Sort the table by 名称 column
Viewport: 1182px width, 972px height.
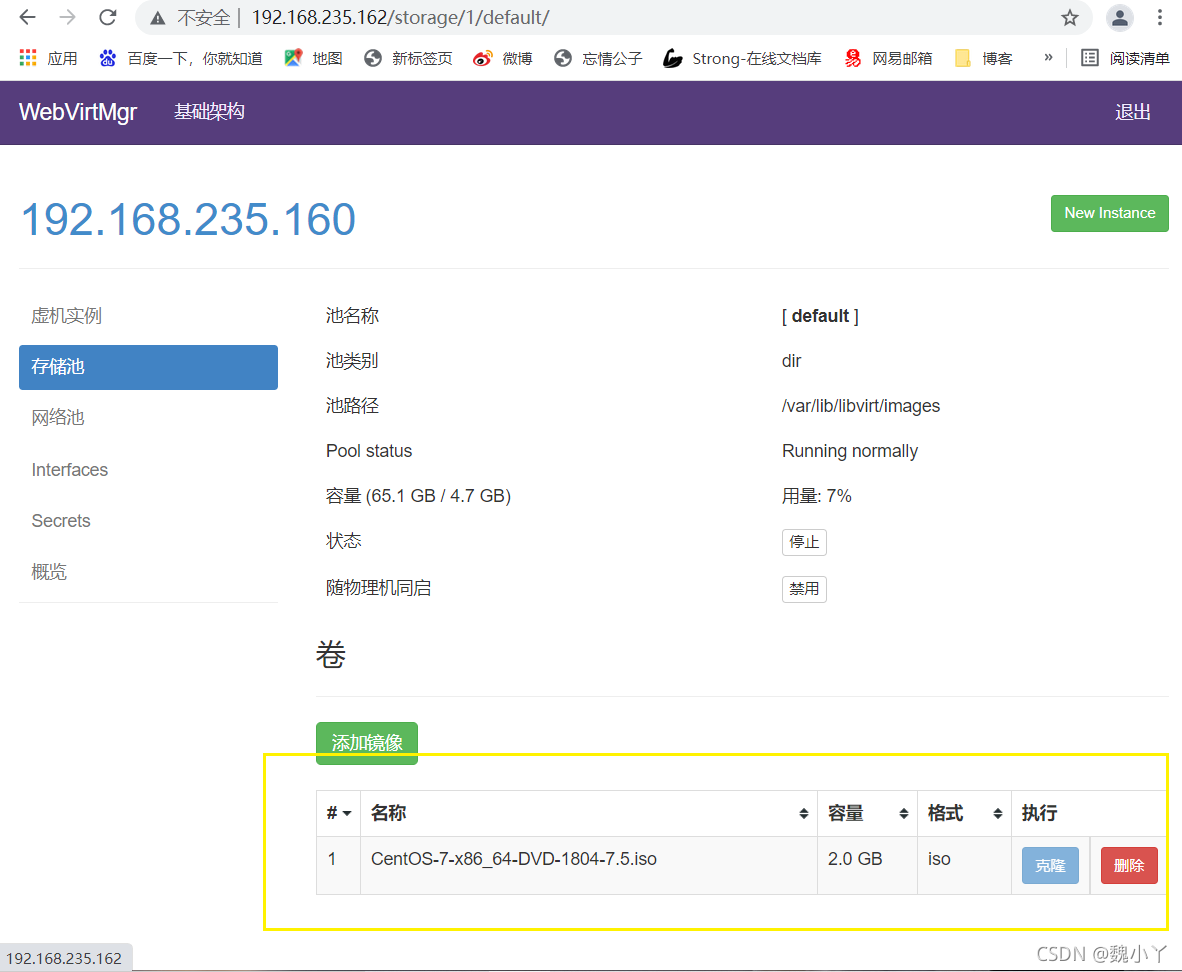click(x=589, y=814)
